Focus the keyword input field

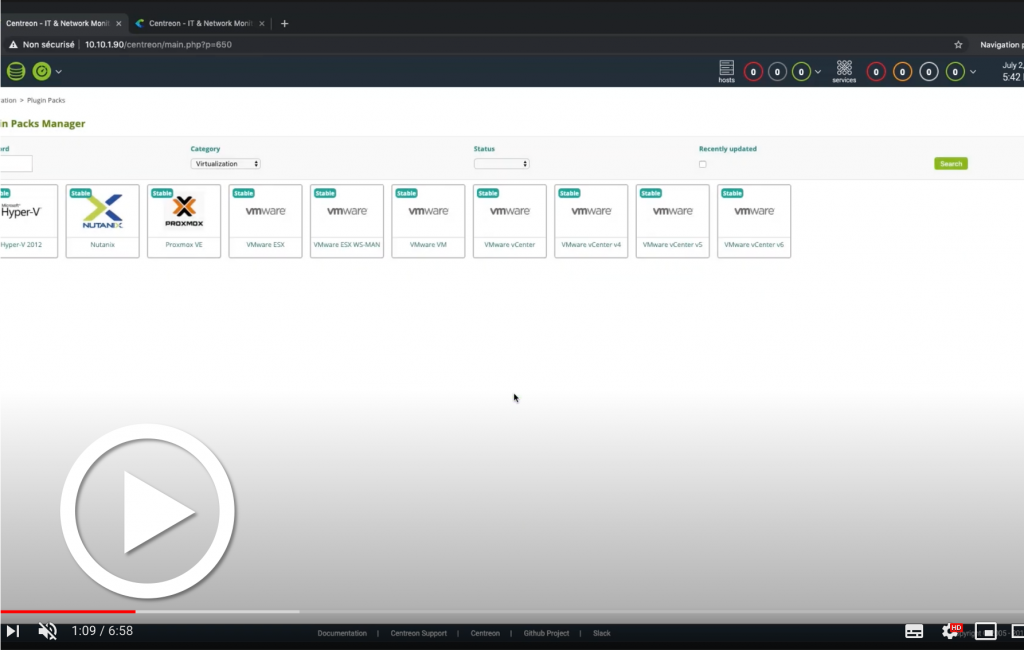(x=16, y=164)
